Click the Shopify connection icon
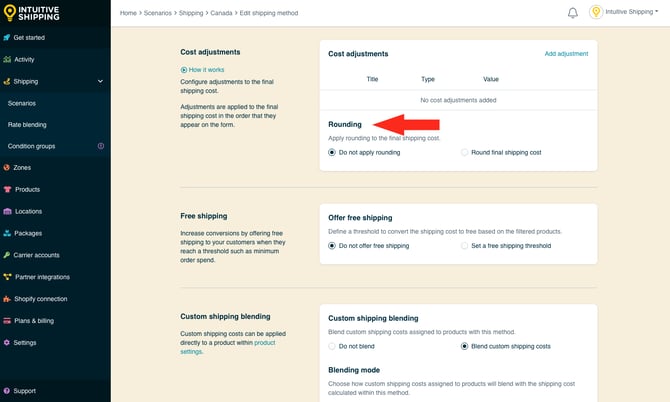The height and width of the screenshot is (402, 670). coord(7,299)
